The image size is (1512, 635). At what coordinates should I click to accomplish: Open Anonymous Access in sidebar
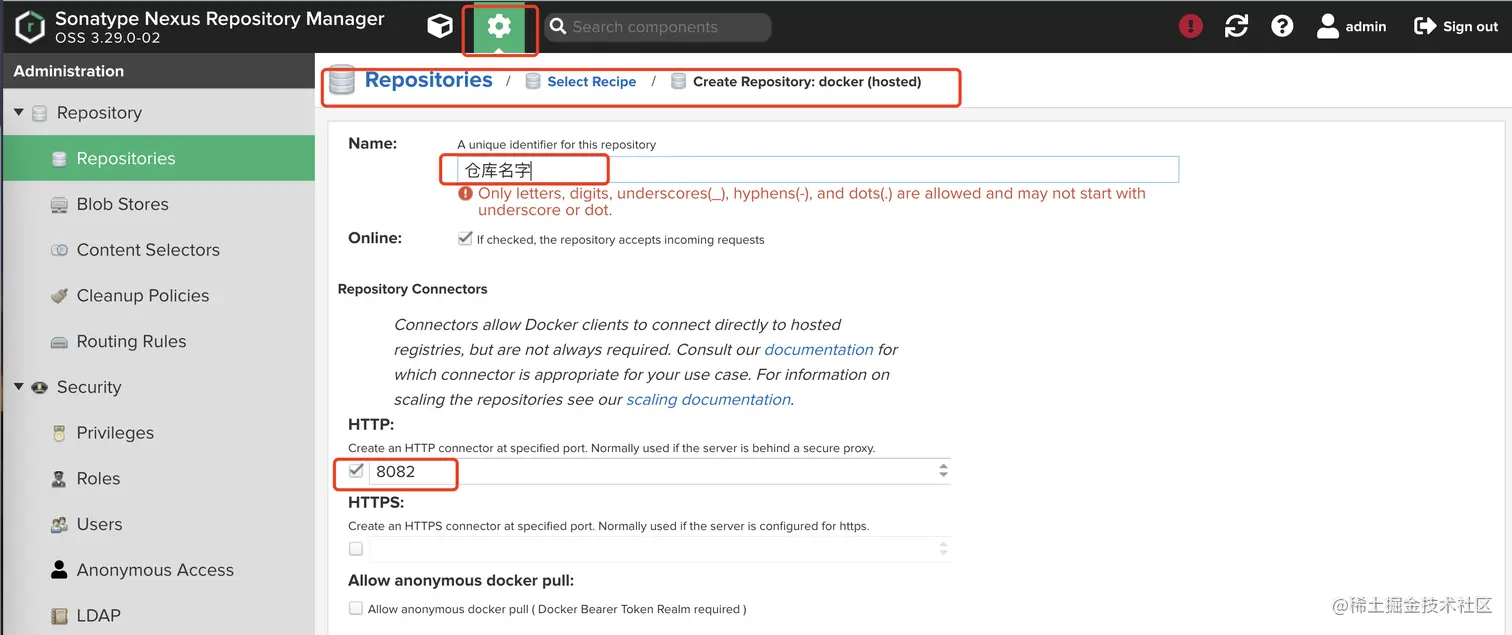coord(159,570)
